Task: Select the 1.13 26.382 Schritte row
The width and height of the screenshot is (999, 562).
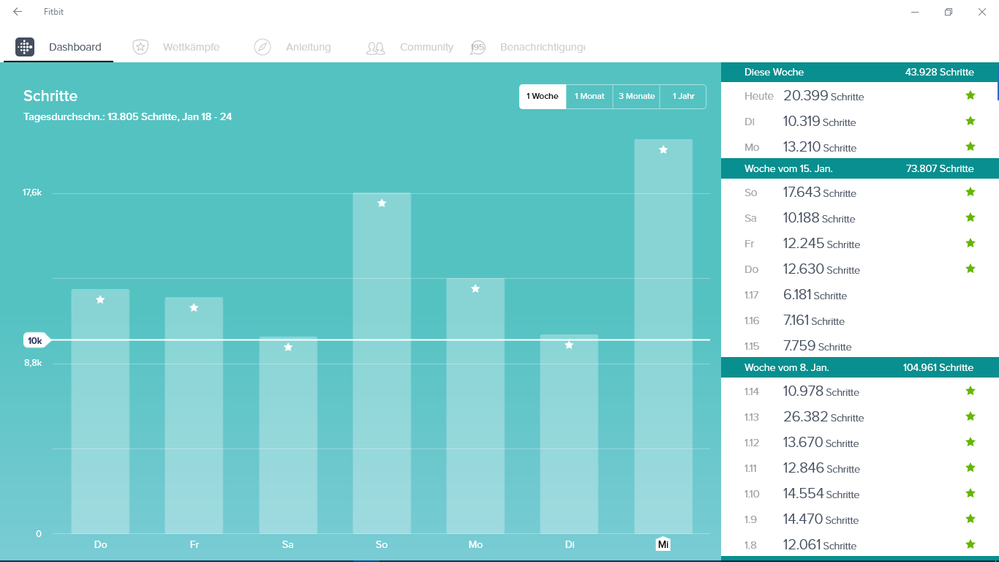Action: pyautogui.click(x=859, y=417)
